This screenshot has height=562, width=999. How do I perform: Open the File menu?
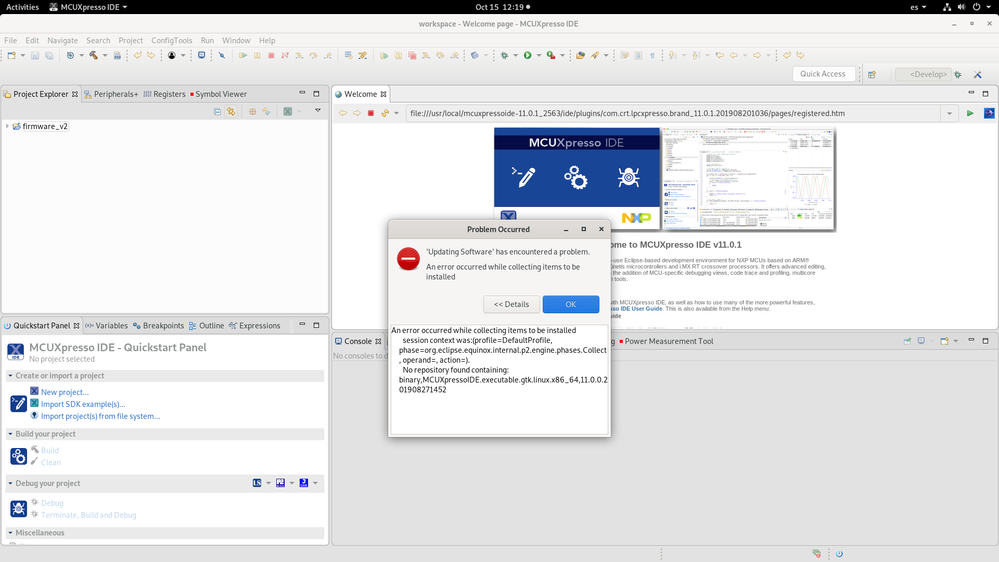pyautogui.click(x=11, y=40)
